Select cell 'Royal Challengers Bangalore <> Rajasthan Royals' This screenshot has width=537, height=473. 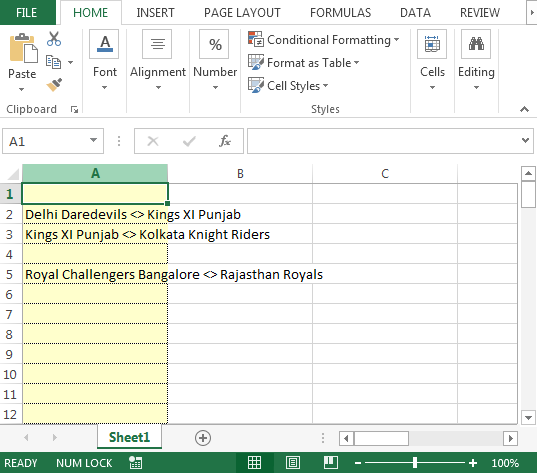pyautogui.click(x=95, y=274)
